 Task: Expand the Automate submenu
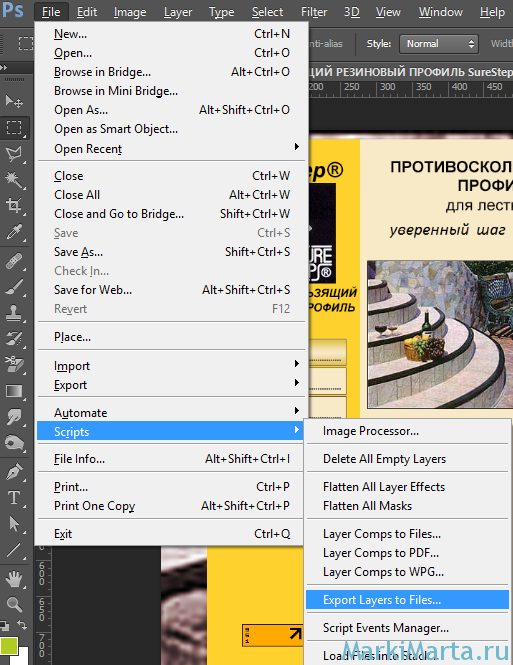tap(171, 413)
